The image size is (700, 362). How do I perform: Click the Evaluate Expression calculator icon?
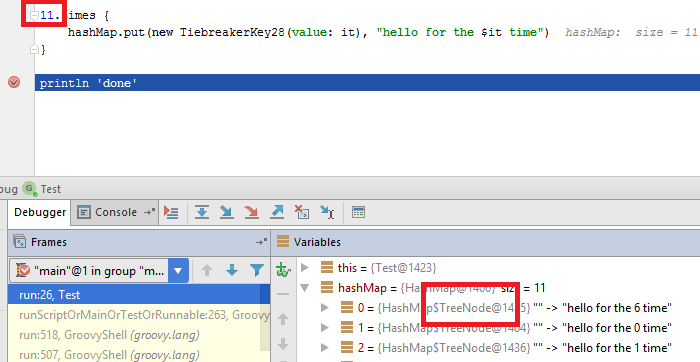click(358, 212)
